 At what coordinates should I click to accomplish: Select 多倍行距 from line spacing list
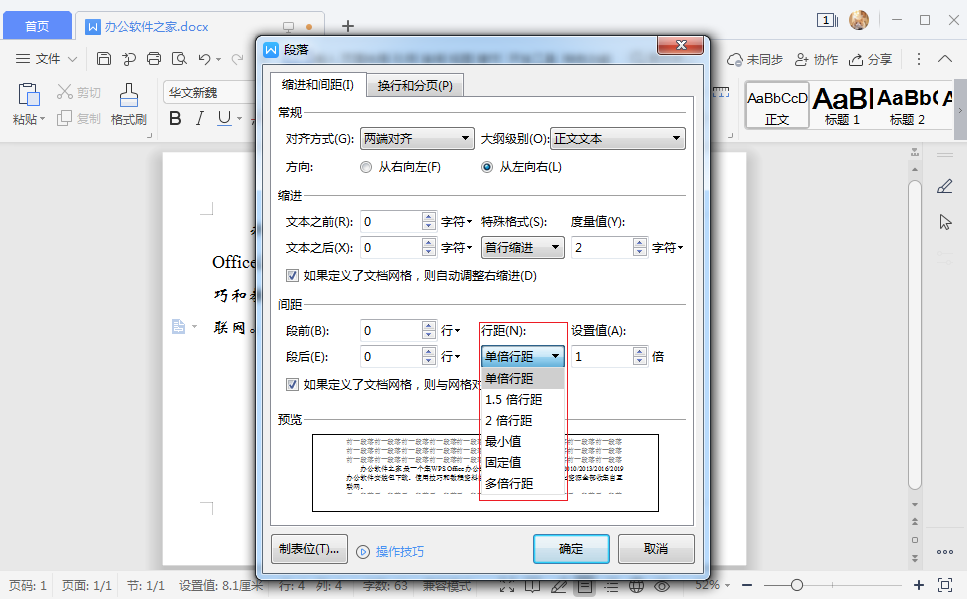click(x=522, y=484)
